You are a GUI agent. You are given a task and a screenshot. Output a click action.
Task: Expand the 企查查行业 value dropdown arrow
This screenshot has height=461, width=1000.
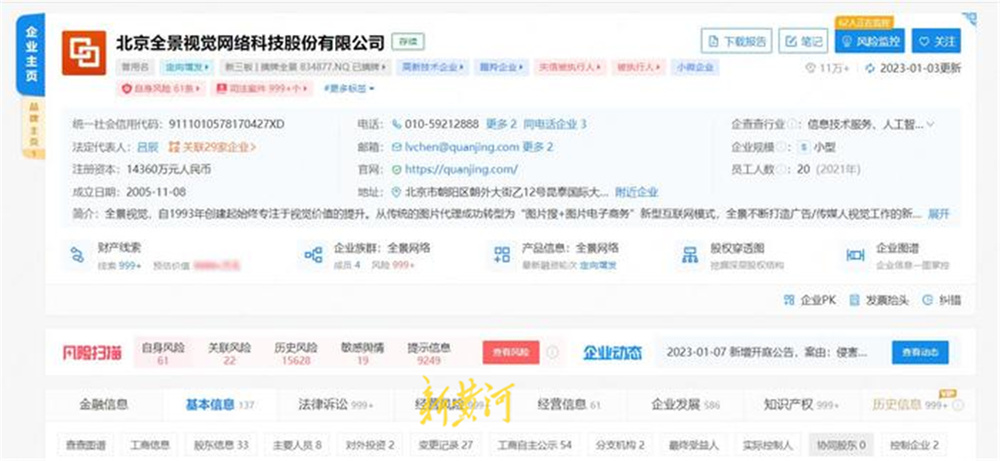pos(931,124)
